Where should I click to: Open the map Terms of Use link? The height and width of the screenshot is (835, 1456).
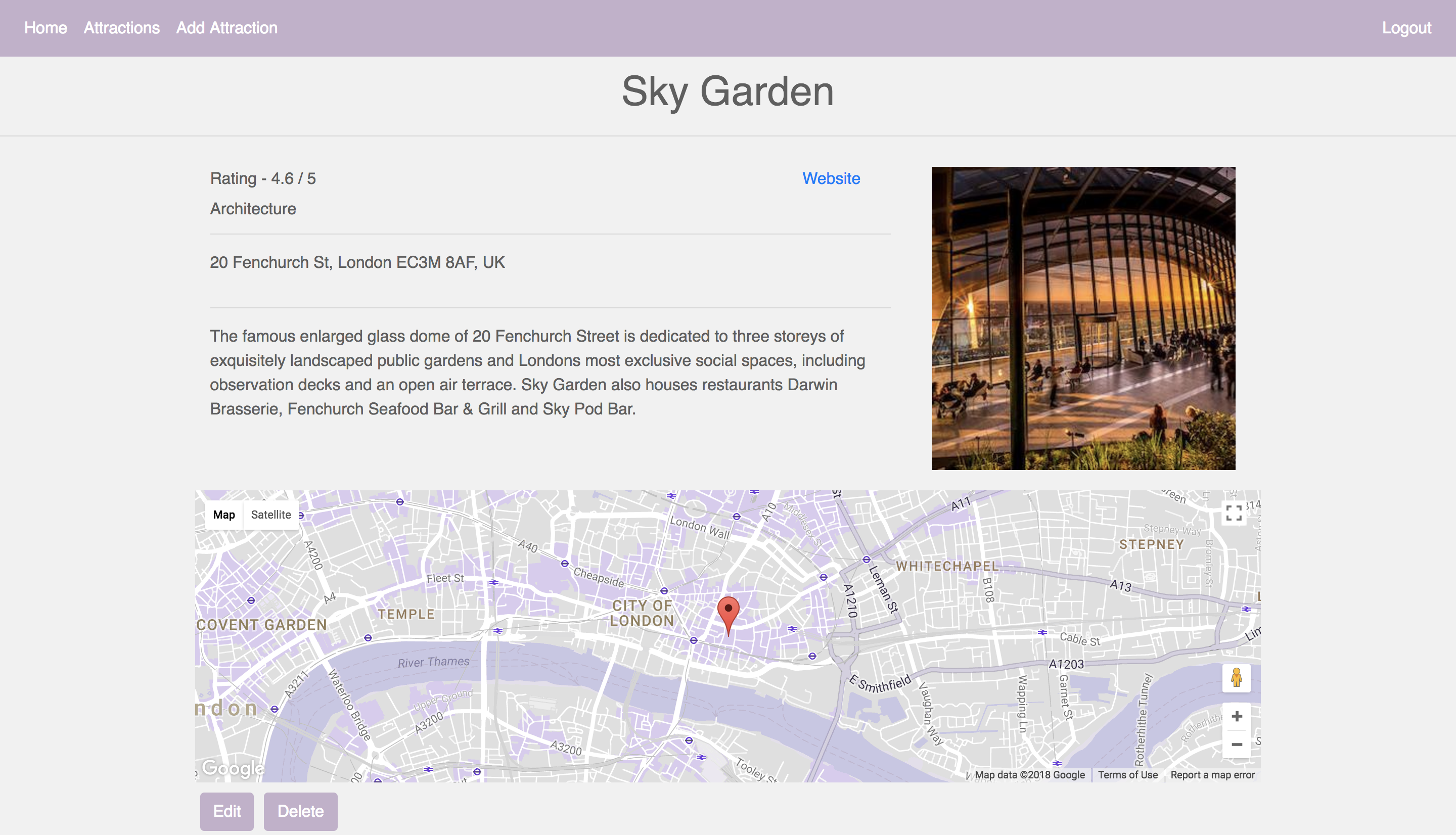click(1127, 775)
